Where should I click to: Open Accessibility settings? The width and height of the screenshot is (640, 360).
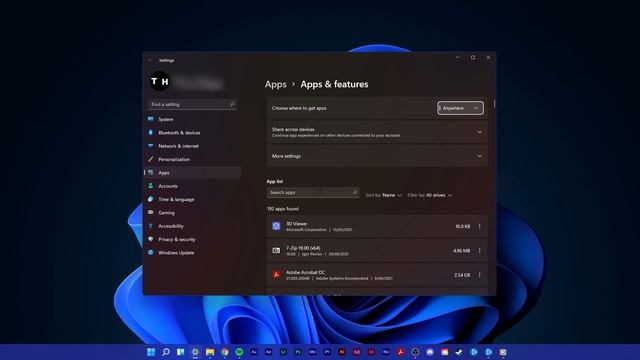pyautogui.click(x=192, y=226)
